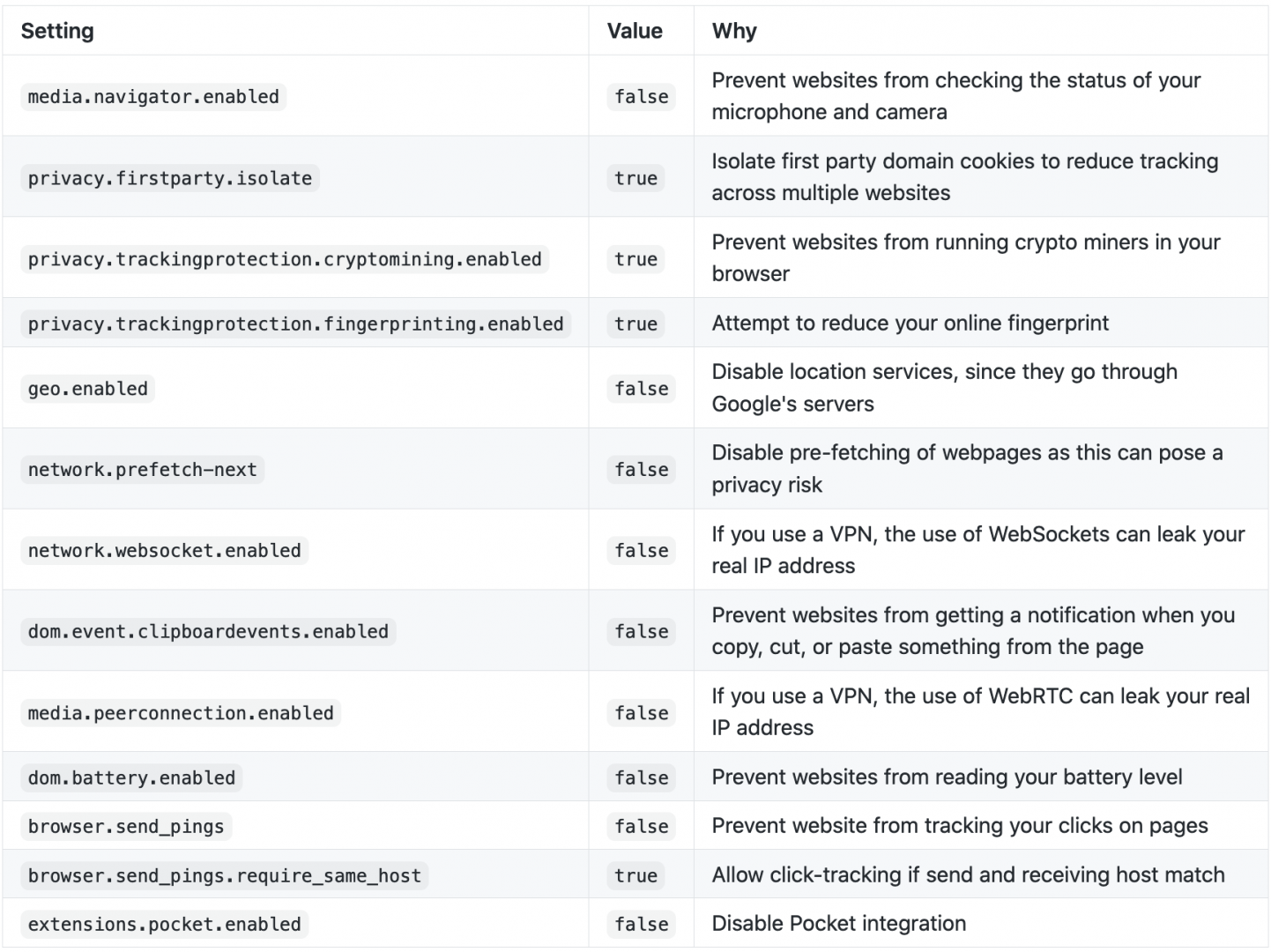Click the "Value" column header
The height and width of the screenshot is (952, 1271).
(x=635, y=31)
